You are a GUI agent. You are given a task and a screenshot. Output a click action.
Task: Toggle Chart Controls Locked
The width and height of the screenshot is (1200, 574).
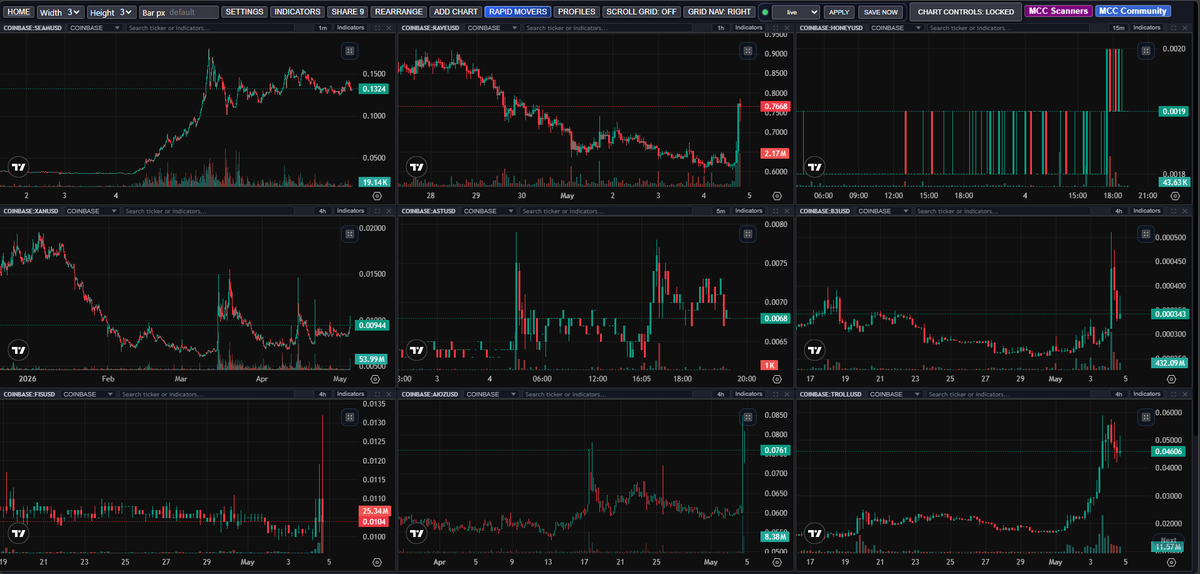(965, 12)
